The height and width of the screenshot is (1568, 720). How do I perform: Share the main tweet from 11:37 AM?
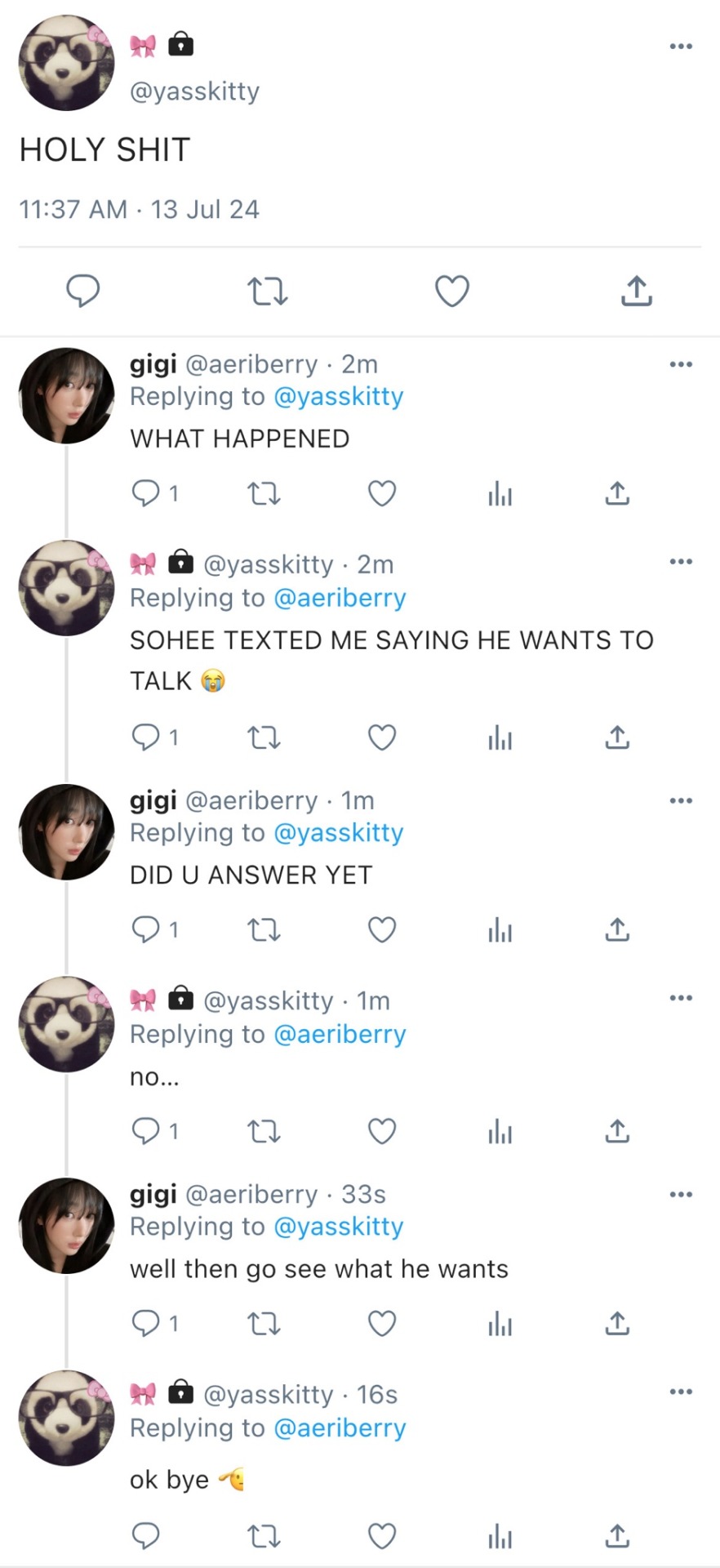point(636,291)
